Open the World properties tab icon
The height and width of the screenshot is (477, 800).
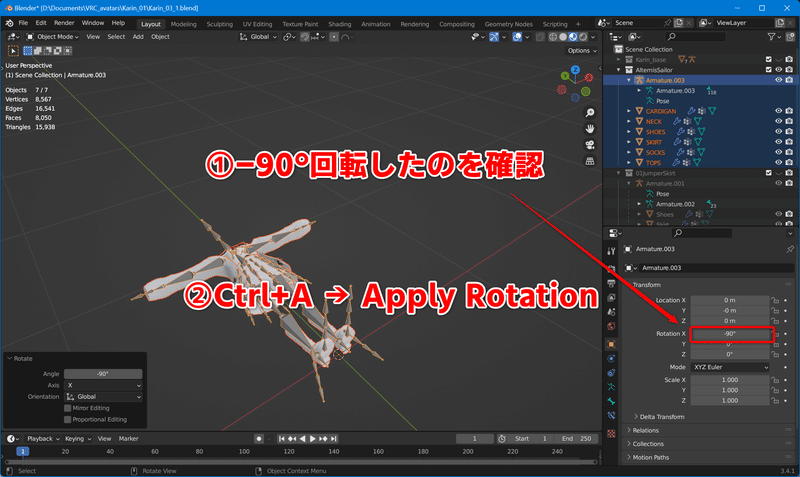611,326
